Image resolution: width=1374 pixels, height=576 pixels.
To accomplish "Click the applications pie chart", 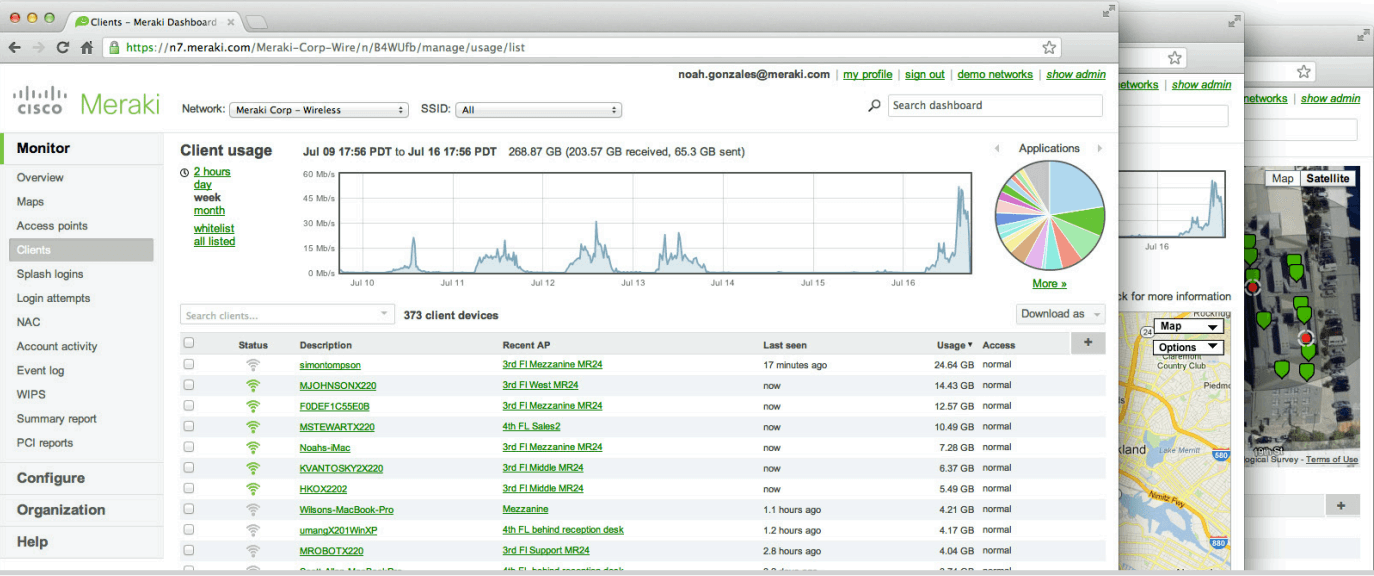I will (x=1049, y=216).
